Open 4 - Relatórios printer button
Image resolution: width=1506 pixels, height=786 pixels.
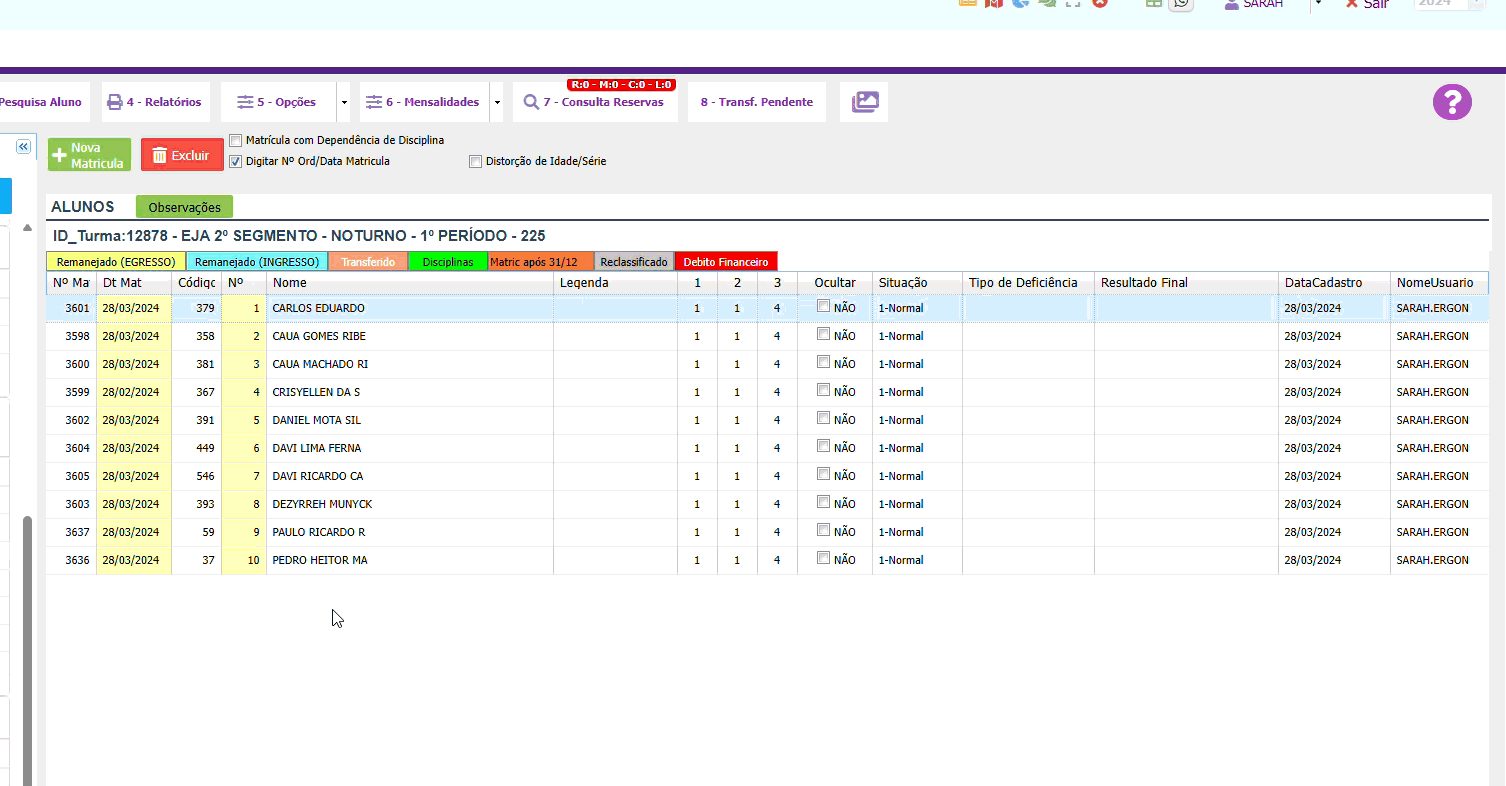click(x=155, y=102)
